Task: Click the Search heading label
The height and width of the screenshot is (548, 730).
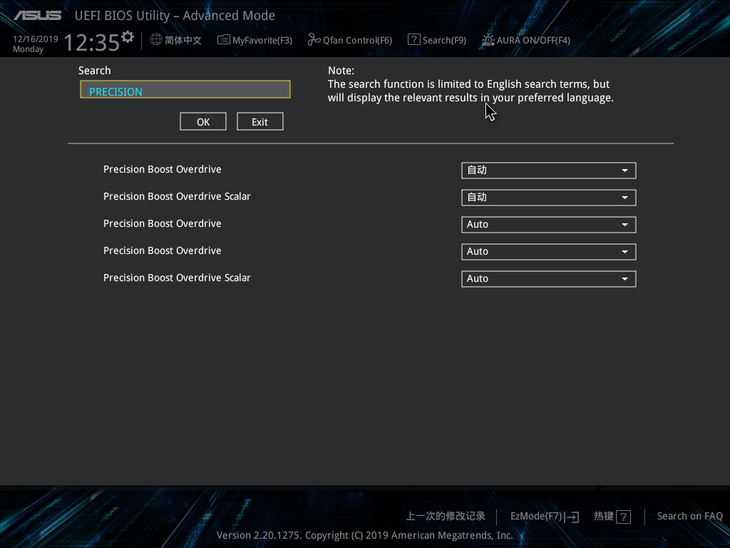Action: [x=95, y=70]
